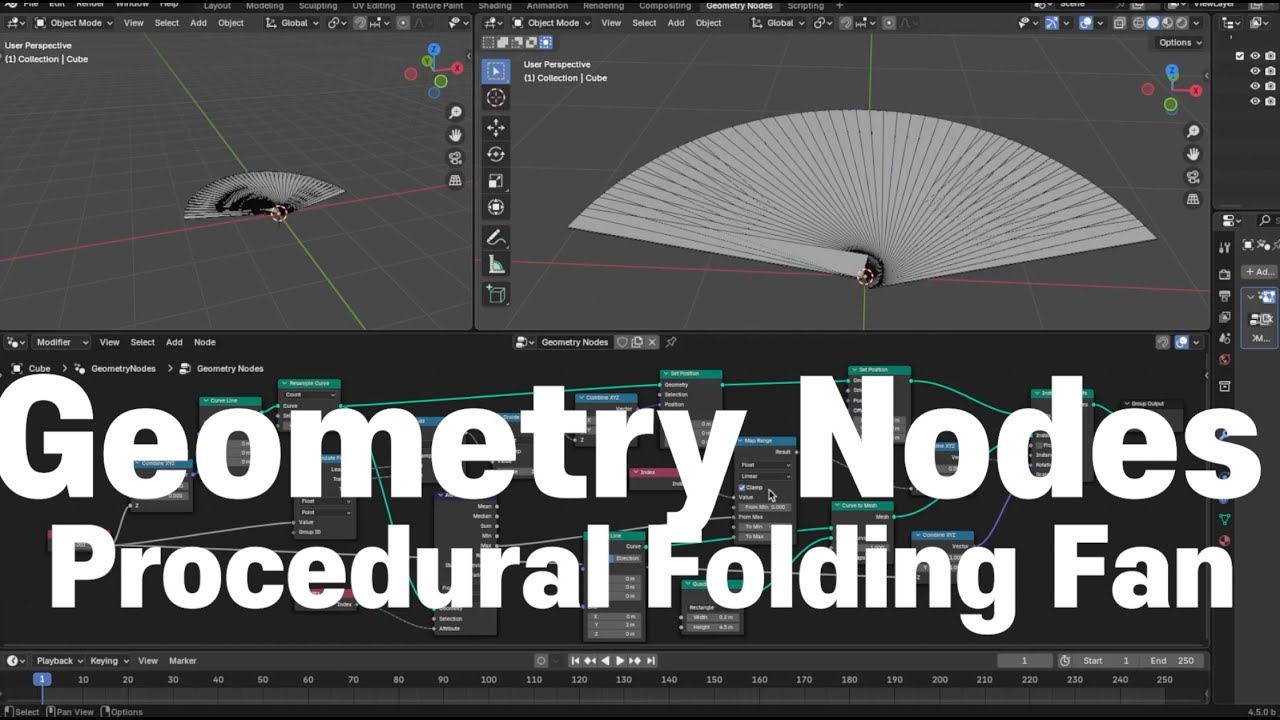
Task: Switch perspective/orthographic grid icon in left viewport
Action: pos(455,181)
